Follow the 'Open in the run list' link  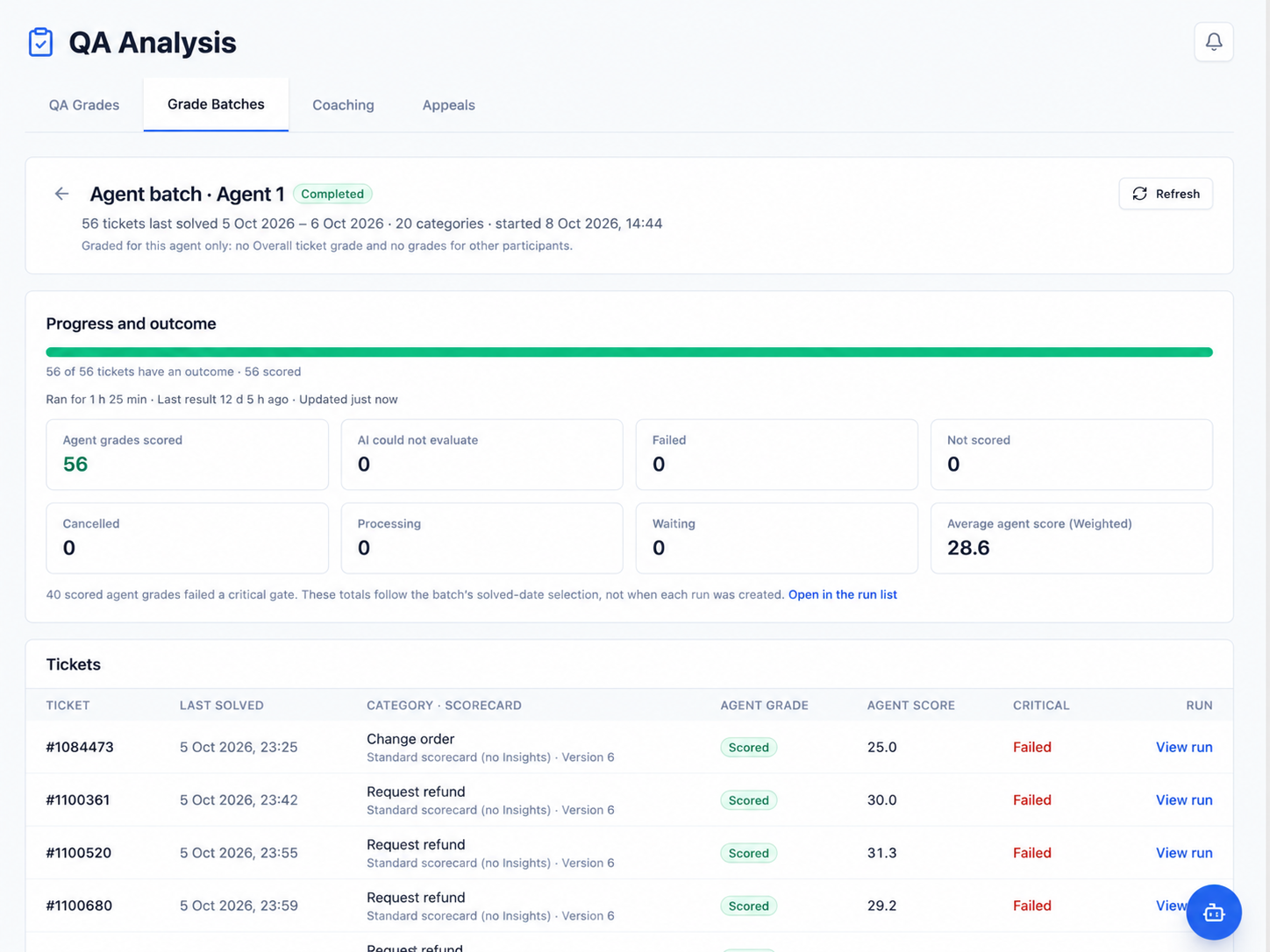pyautogui.click(x=842, y=594)
